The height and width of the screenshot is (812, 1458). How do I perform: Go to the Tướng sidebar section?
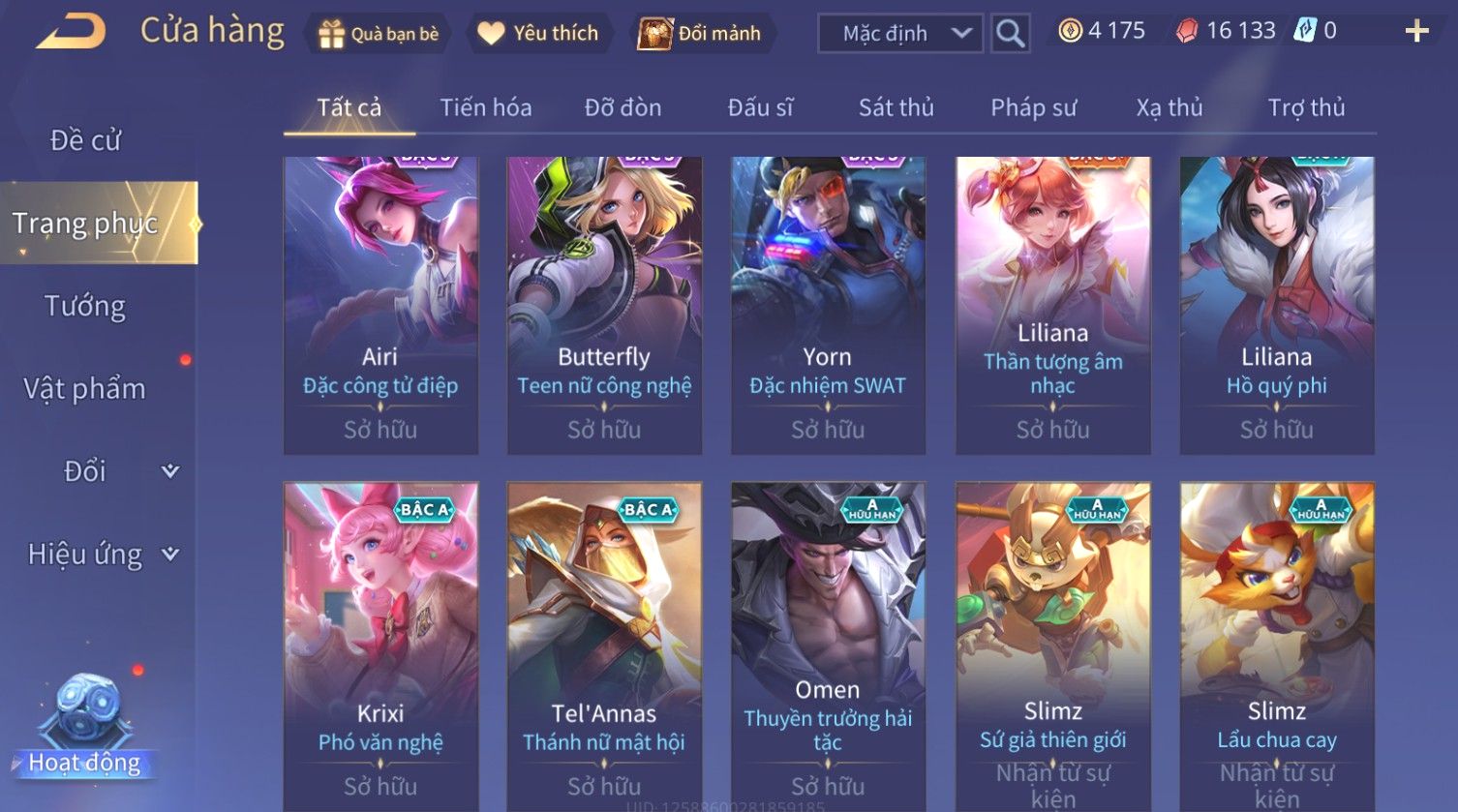click(85, 306)
